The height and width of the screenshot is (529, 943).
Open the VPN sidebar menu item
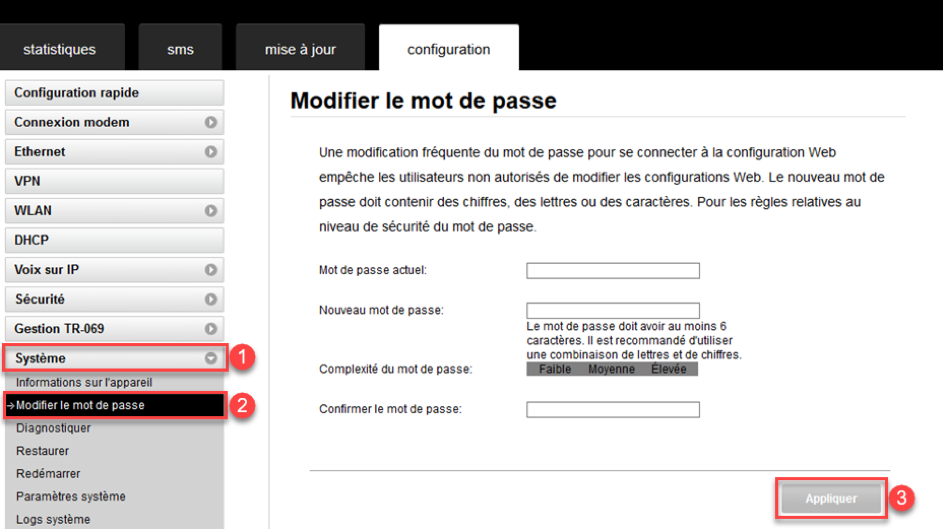(x=114, y=182)
